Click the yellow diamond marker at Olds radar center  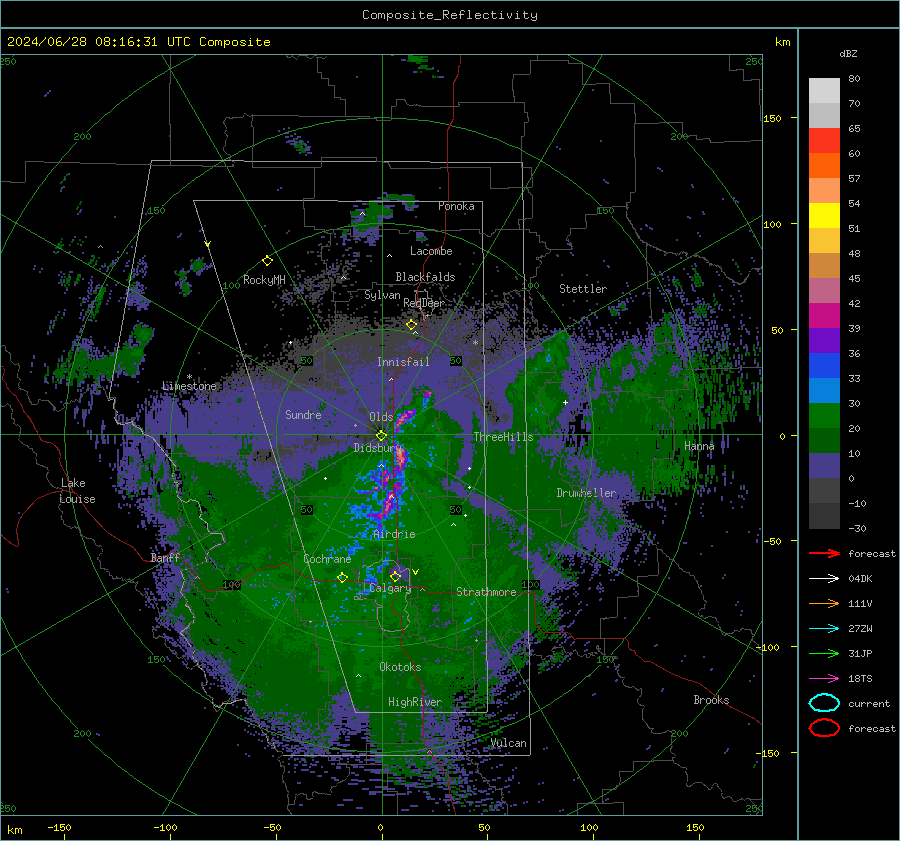(381, 436)
